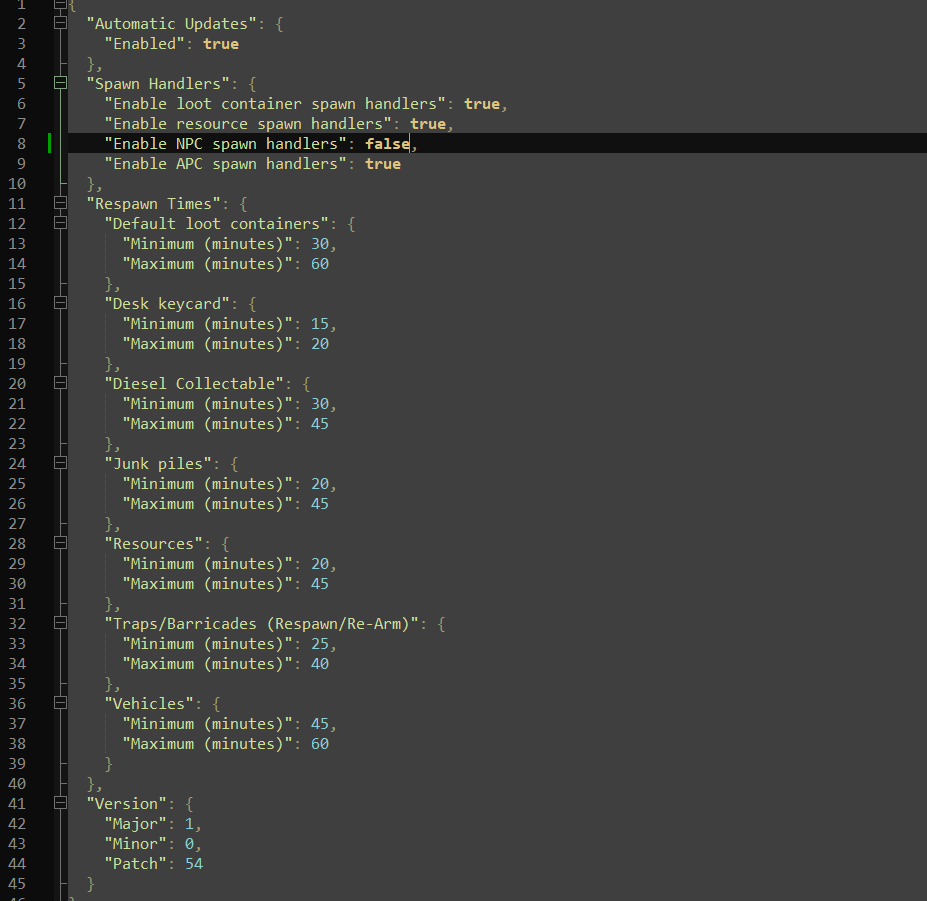
Task: Click the "Vehicles" key
Action: coord(149,704)
